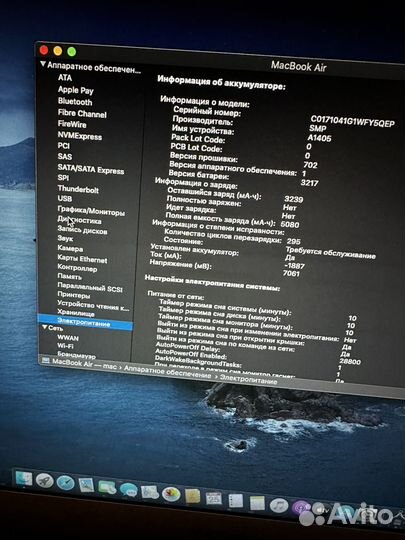Click serial number C0171041G1WFY5QEP

click(352, 122)
